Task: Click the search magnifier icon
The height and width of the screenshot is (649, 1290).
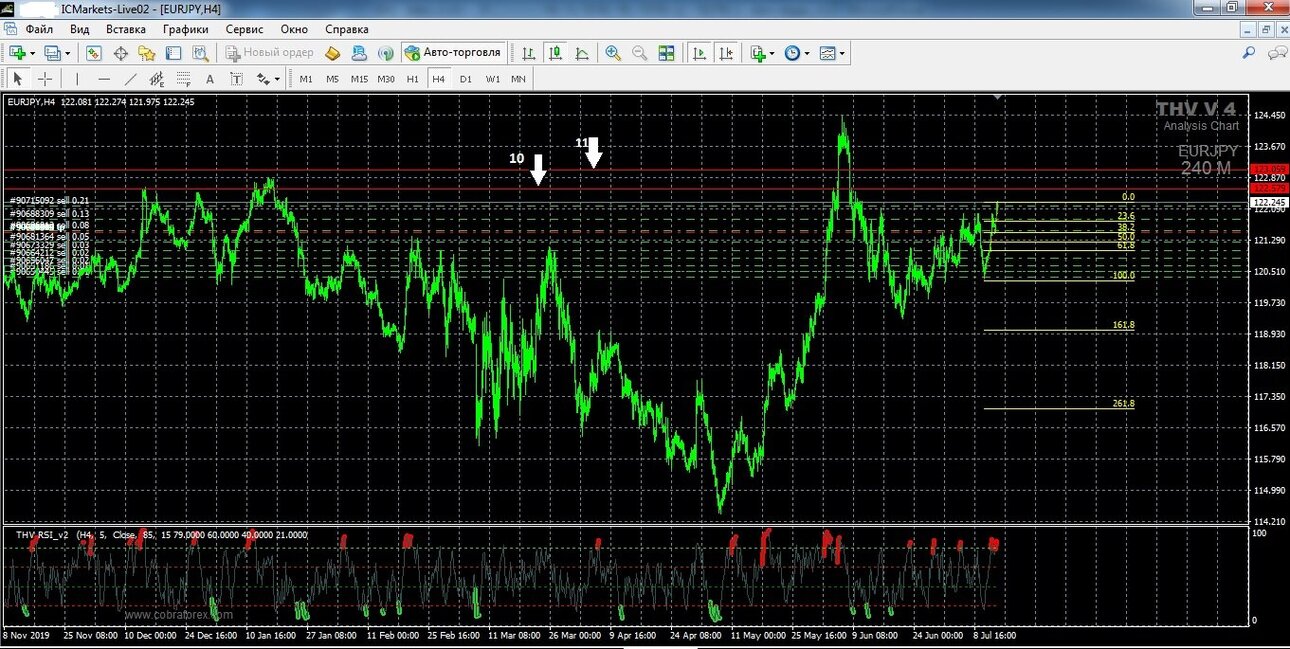Action: click(1248, 53)
